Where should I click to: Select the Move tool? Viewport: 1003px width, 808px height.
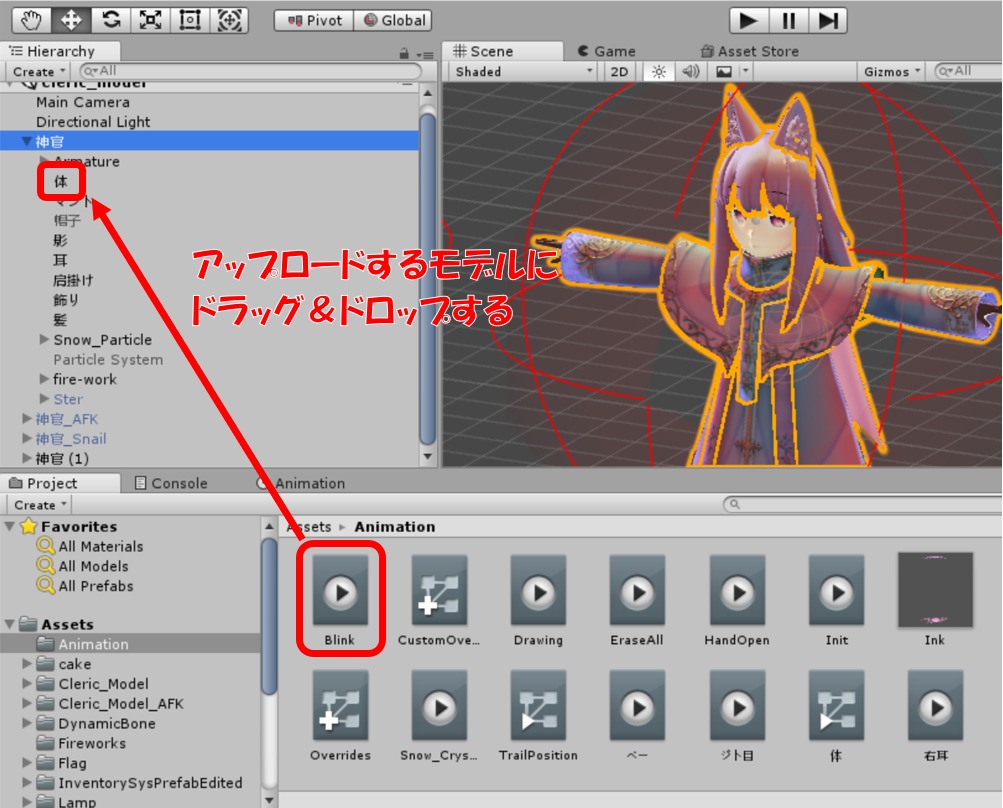71,20
